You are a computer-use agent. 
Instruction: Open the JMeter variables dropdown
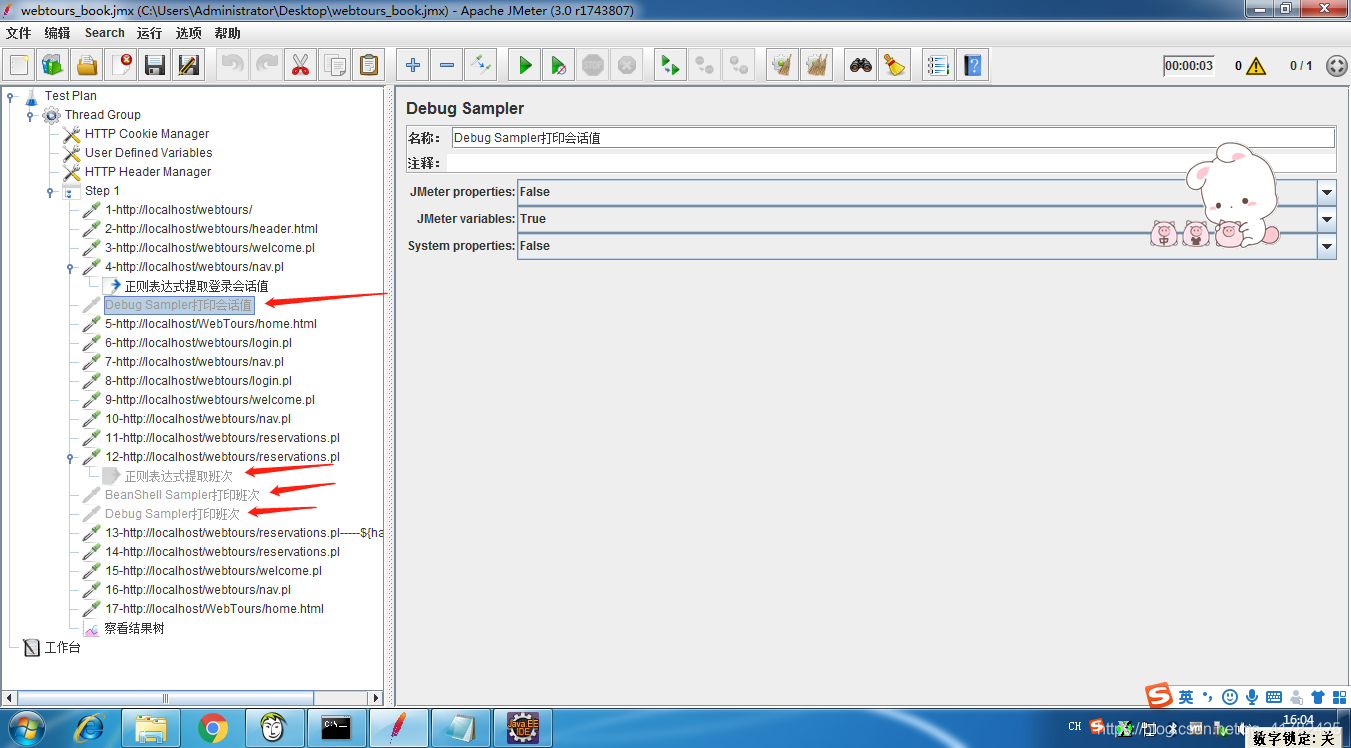[1327, 219]
